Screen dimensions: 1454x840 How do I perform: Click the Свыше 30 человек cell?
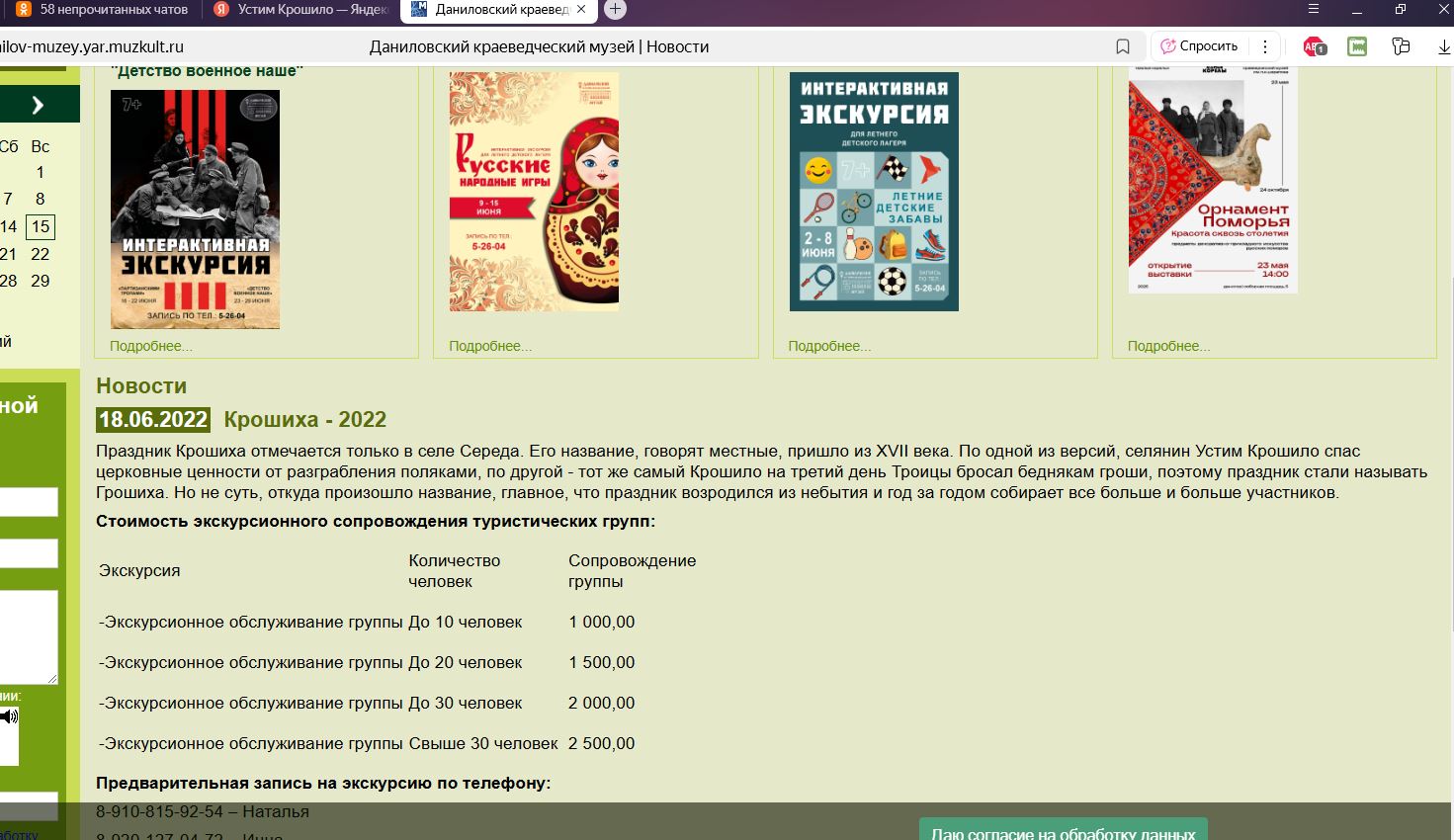click(483, 743)
